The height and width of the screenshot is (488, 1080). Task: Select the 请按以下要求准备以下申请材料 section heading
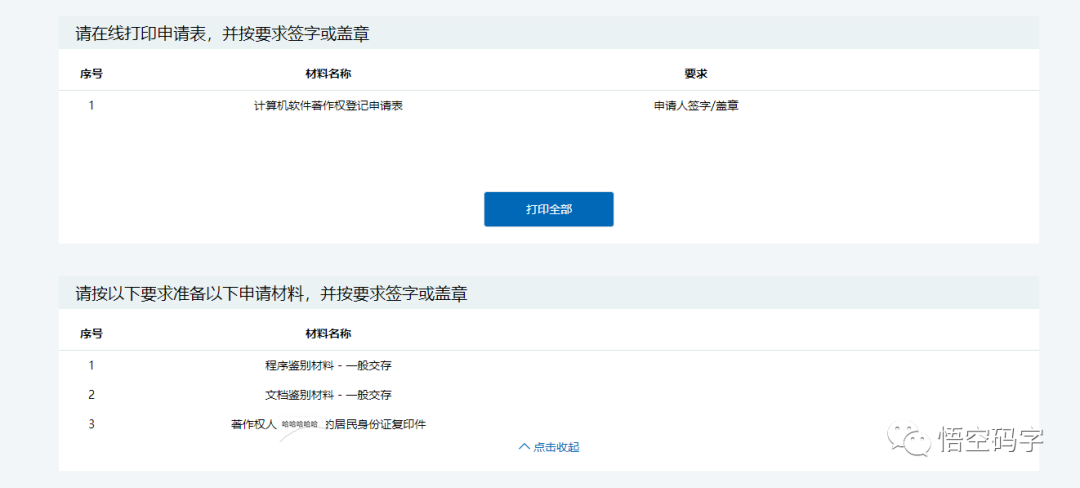tap(271, 294)
